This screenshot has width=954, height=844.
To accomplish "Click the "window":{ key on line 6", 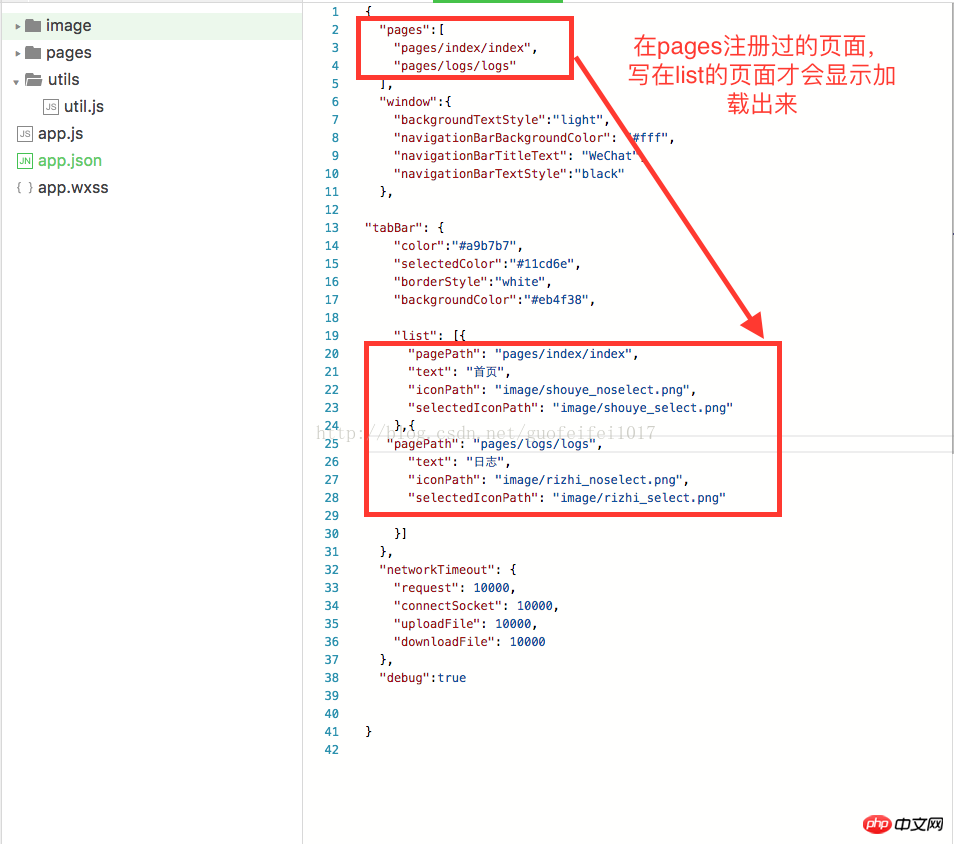I will click(416, 102).
